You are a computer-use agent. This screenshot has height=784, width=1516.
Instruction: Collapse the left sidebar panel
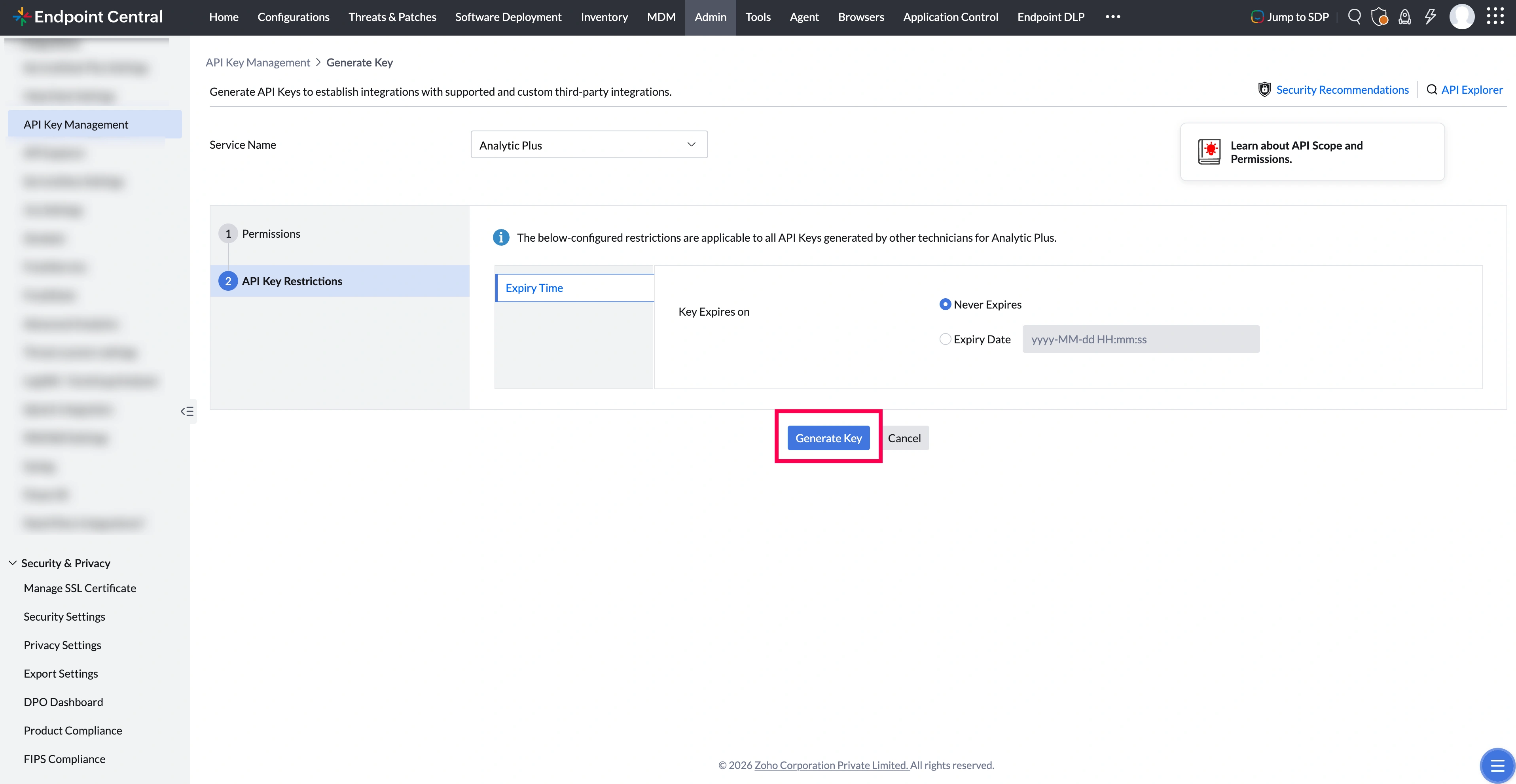(x=187, y=411)
